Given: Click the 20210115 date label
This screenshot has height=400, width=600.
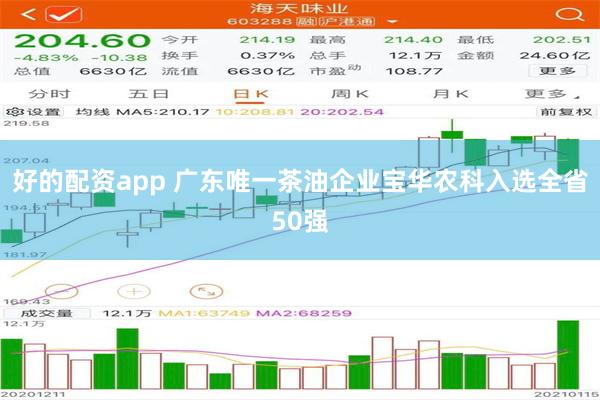Looking at the screenshot, I should [x=567, y=394].
